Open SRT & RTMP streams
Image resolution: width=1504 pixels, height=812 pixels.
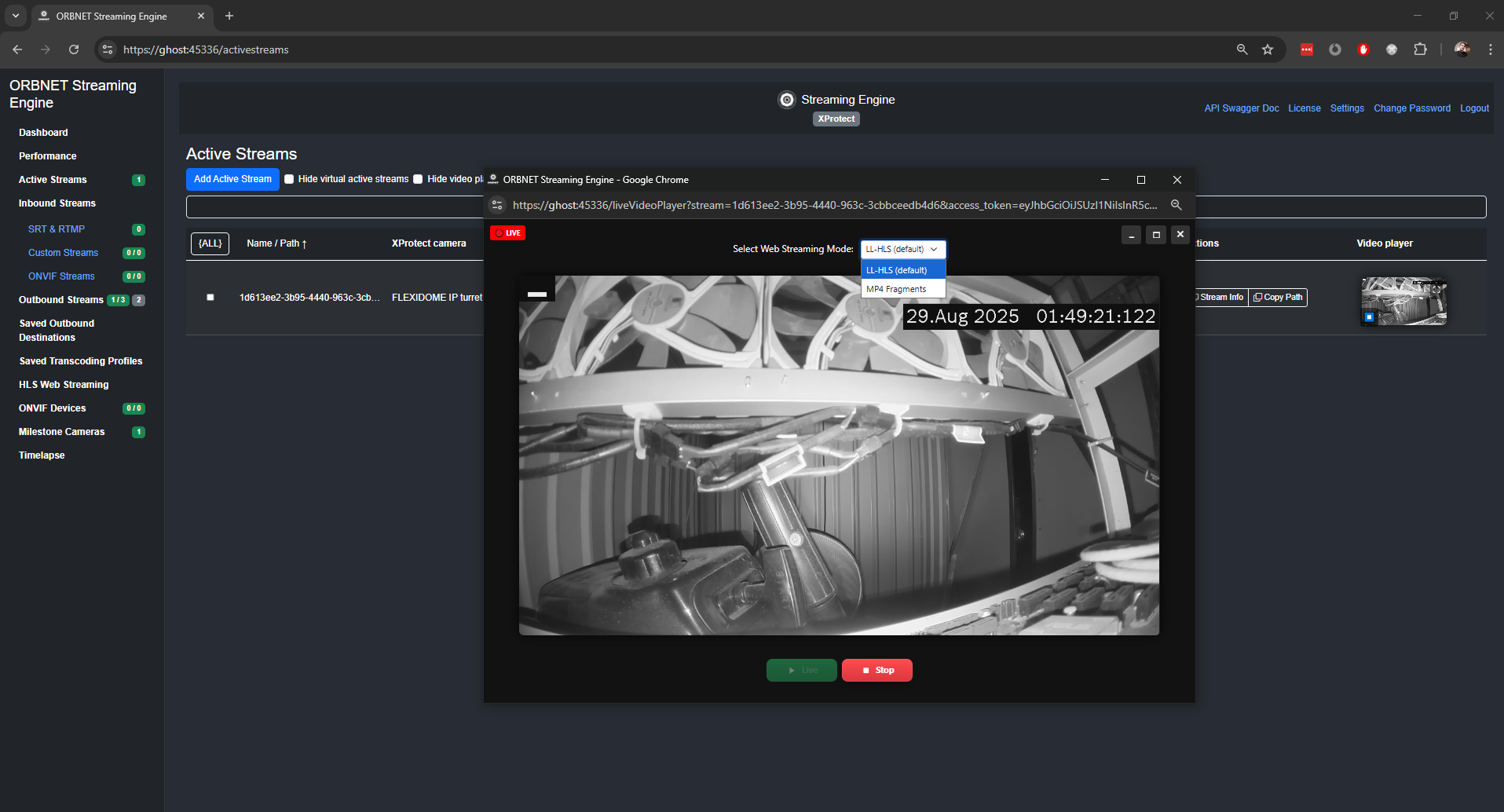tap(57, 229)
